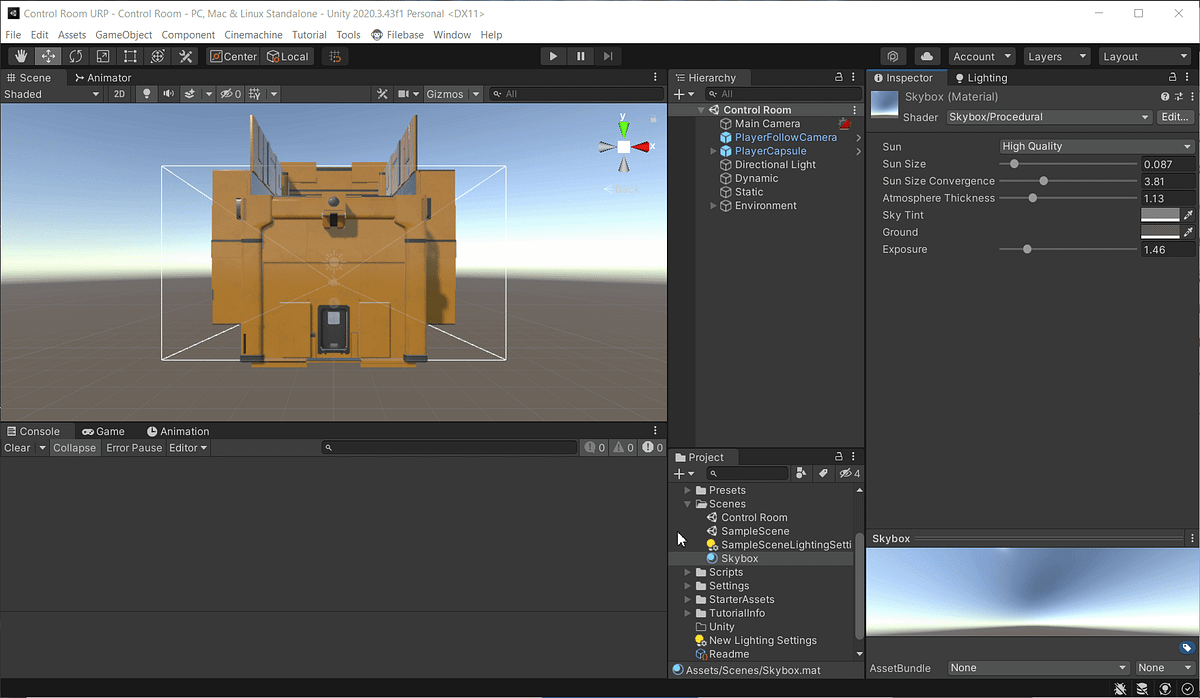1200x698 pixels.
Task: Open the Shaded draw mode dropdown
Action: 52,93
